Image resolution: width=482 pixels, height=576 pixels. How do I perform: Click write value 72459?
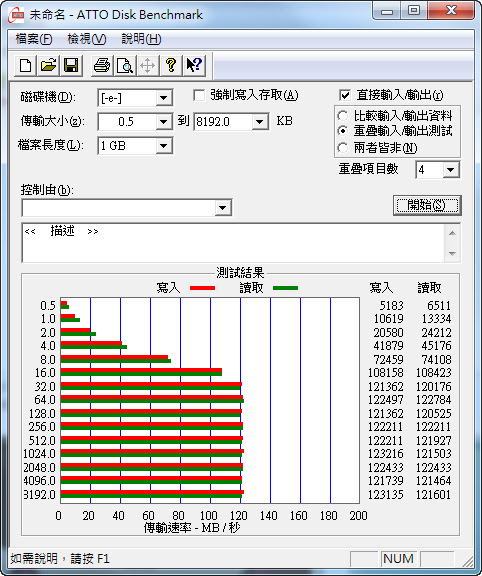389,360
